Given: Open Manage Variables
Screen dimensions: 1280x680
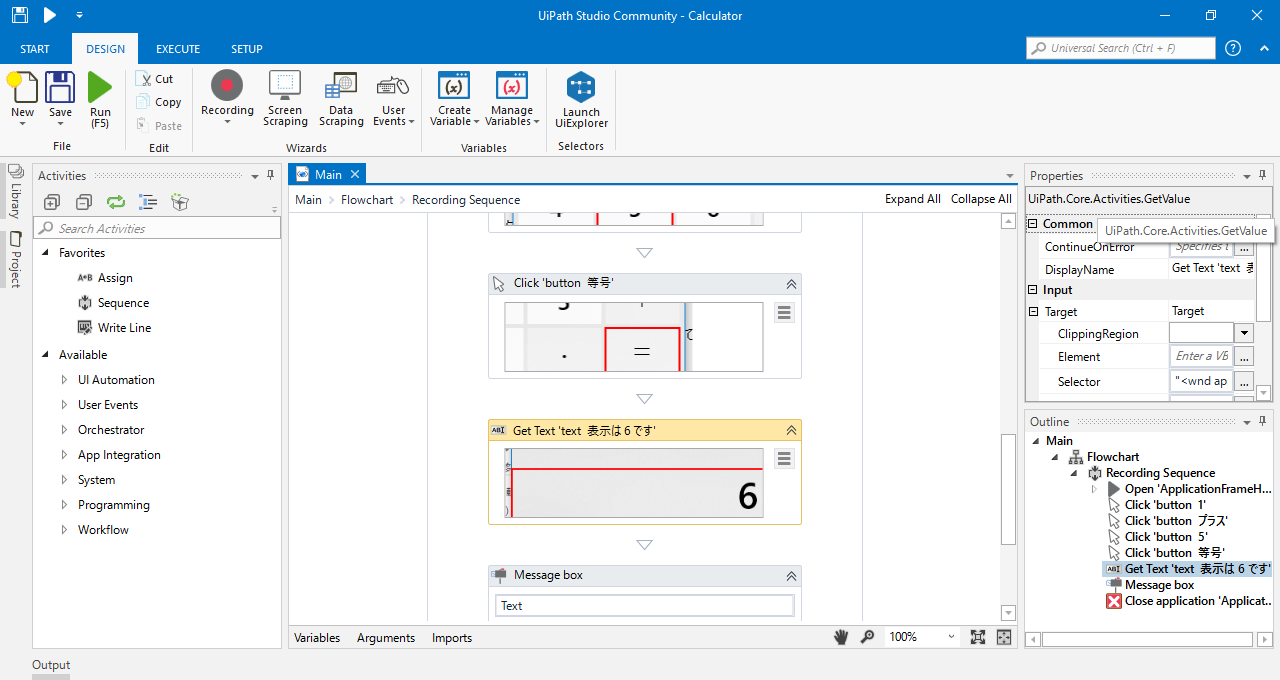Looking at the screenshot, I should (511, 99).
